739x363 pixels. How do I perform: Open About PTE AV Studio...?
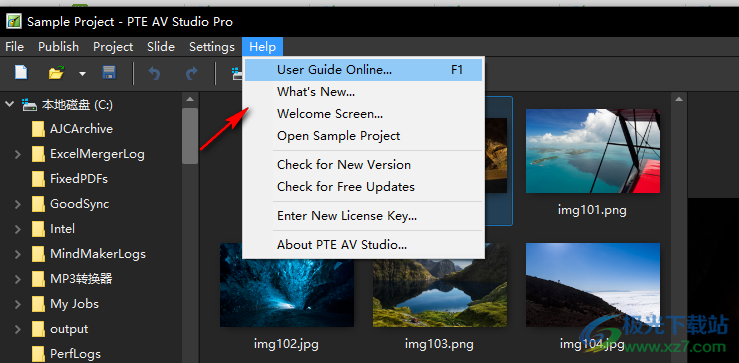coord(363,245)
